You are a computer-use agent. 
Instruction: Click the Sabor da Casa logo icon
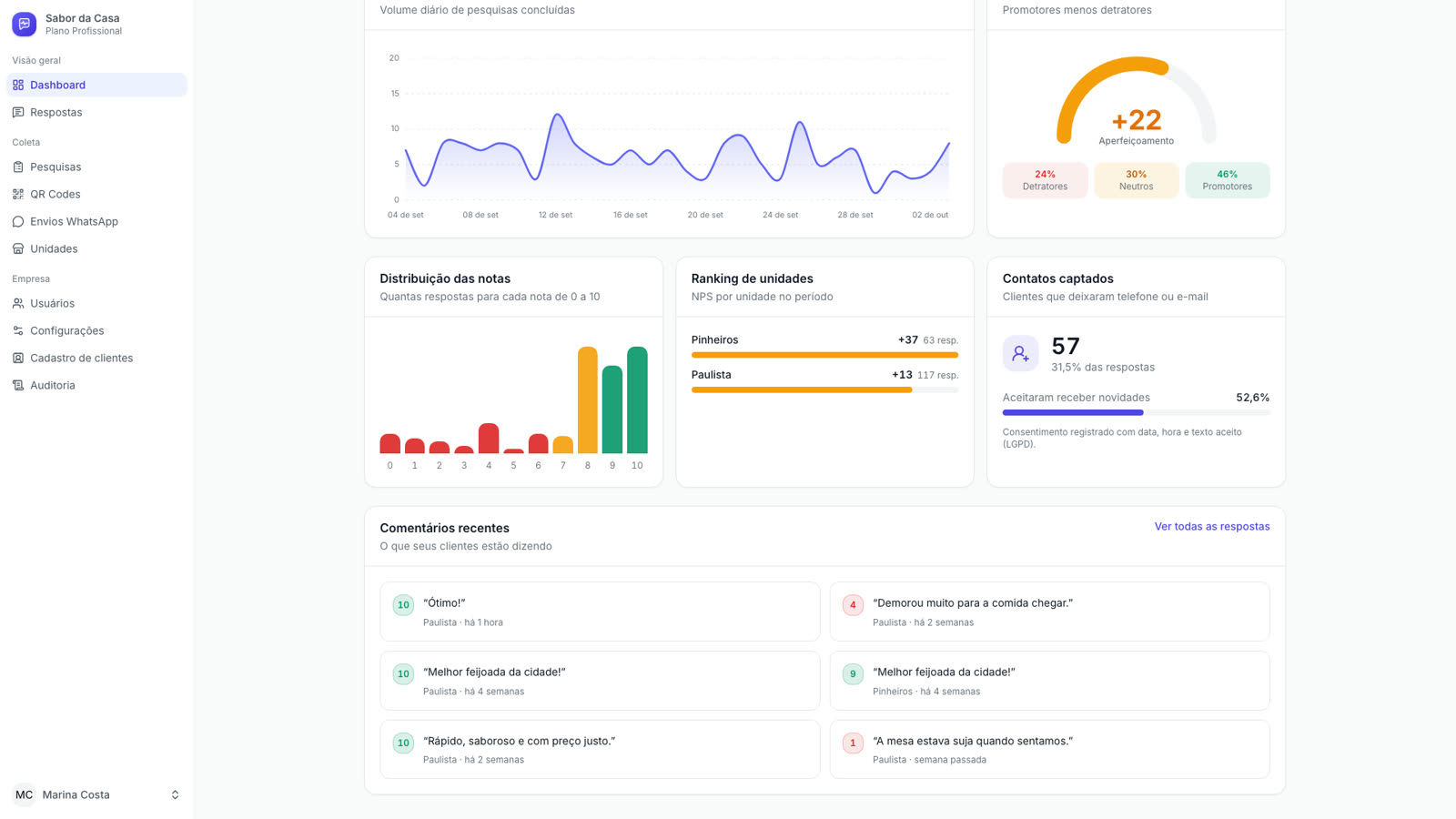click(x=24, y=24)
